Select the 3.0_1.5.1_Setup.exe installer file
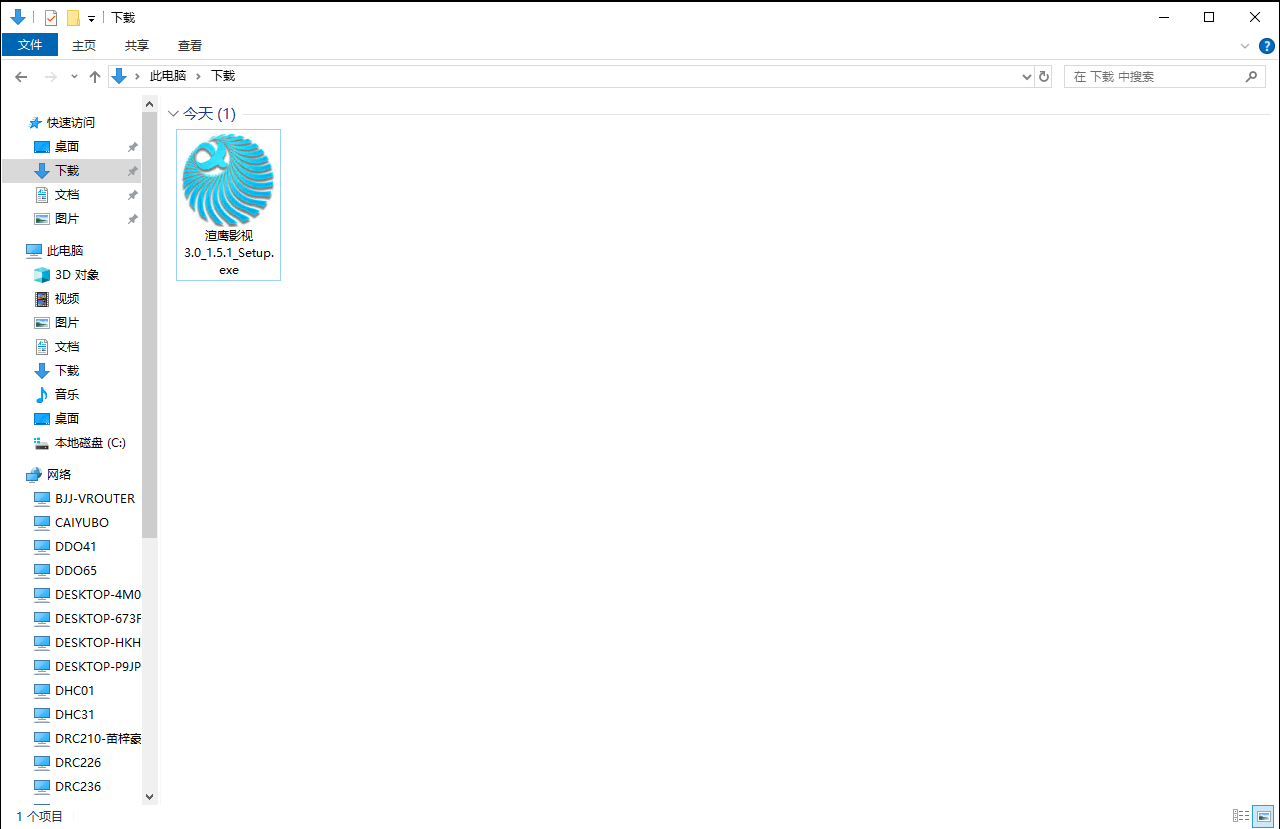1280x829 pixels. click(228, 205)
